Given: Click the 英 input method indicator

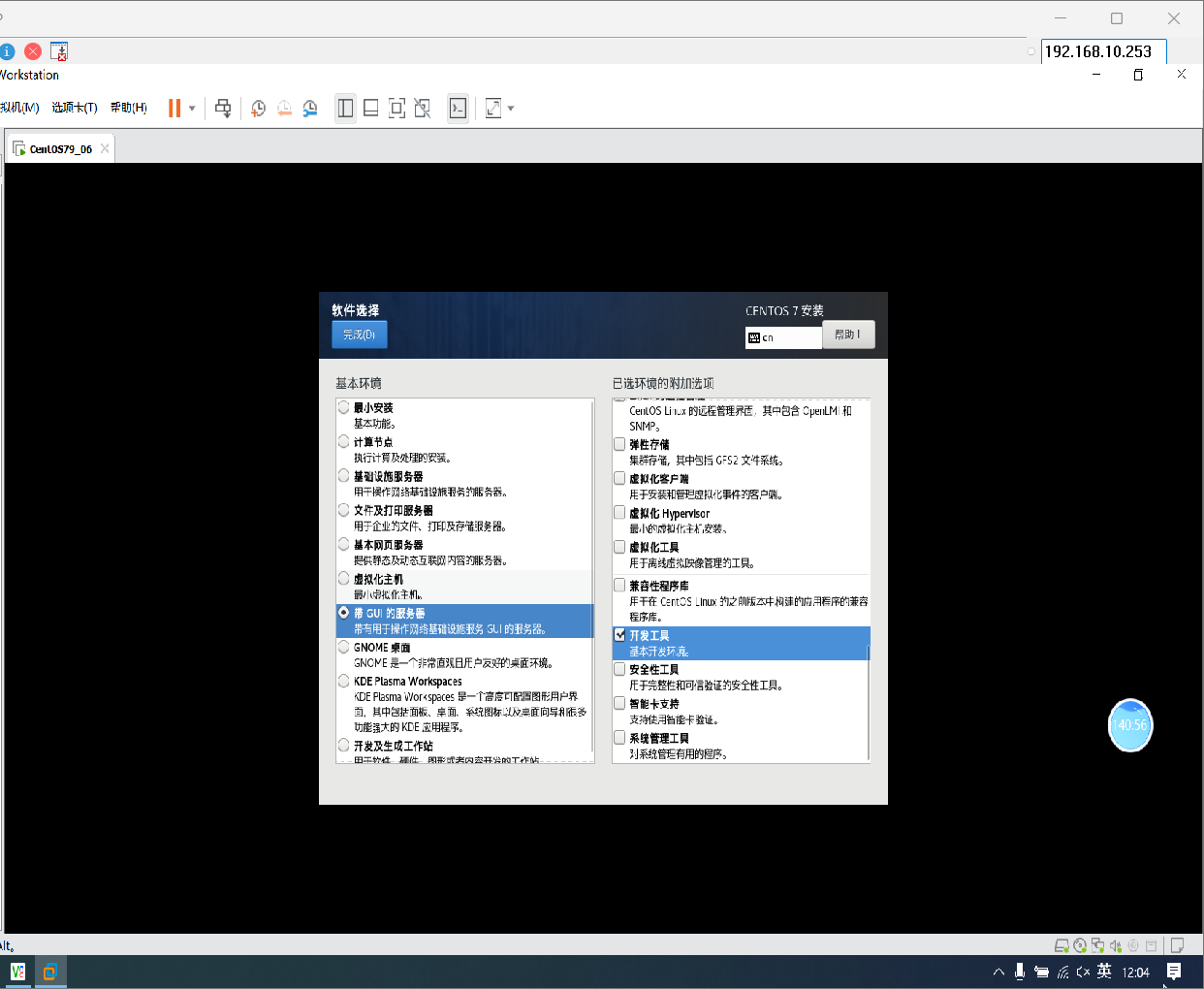Looking at the screenshot, I should pyautogui.click(x=1104, y=972).
